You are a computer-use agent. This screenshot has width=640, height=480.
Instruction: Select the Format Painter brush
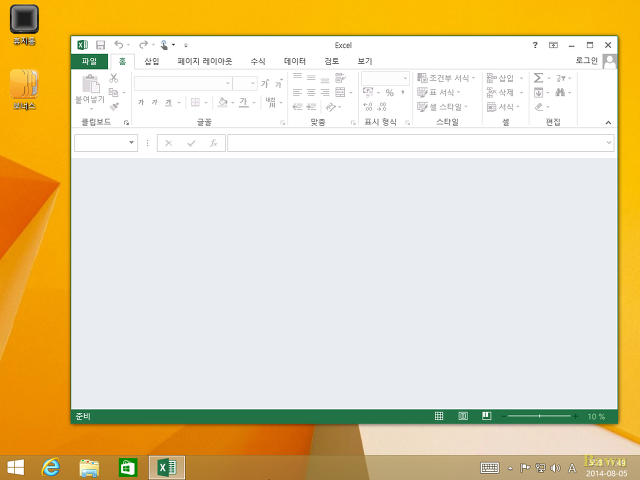click(114, 107)
